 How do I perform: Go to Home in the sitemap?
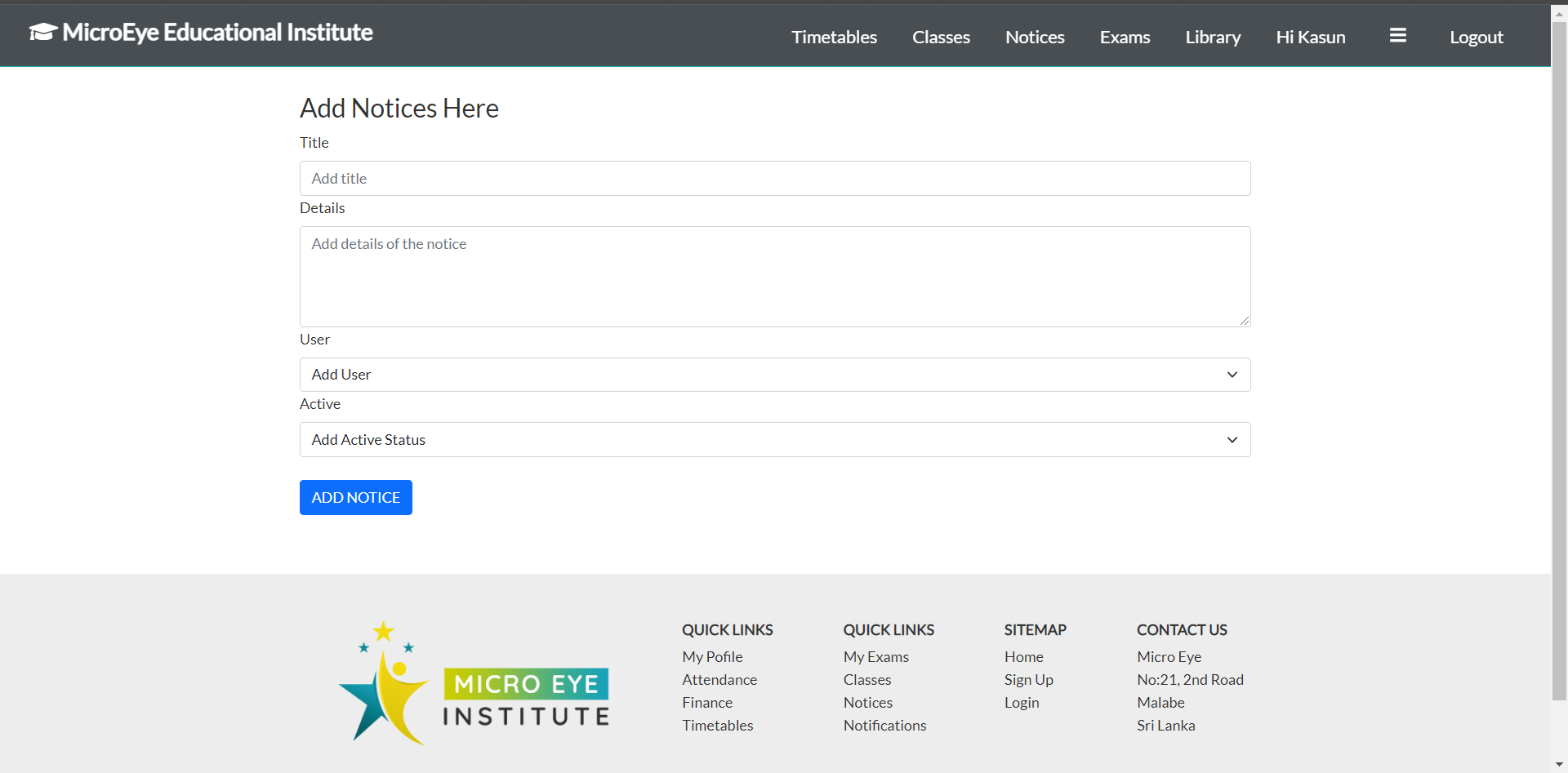click(x=1024, y=656)
